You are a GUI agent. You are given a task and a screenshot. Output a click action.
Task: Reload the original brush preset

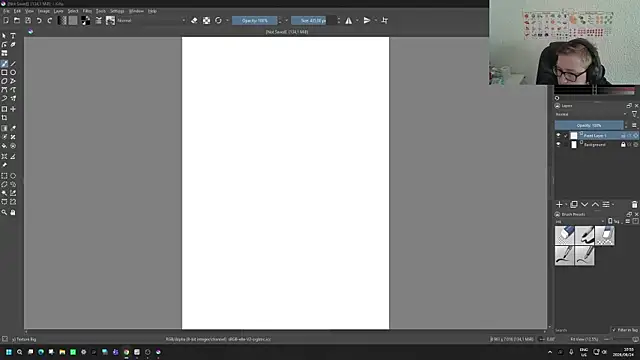pos(218,20)
